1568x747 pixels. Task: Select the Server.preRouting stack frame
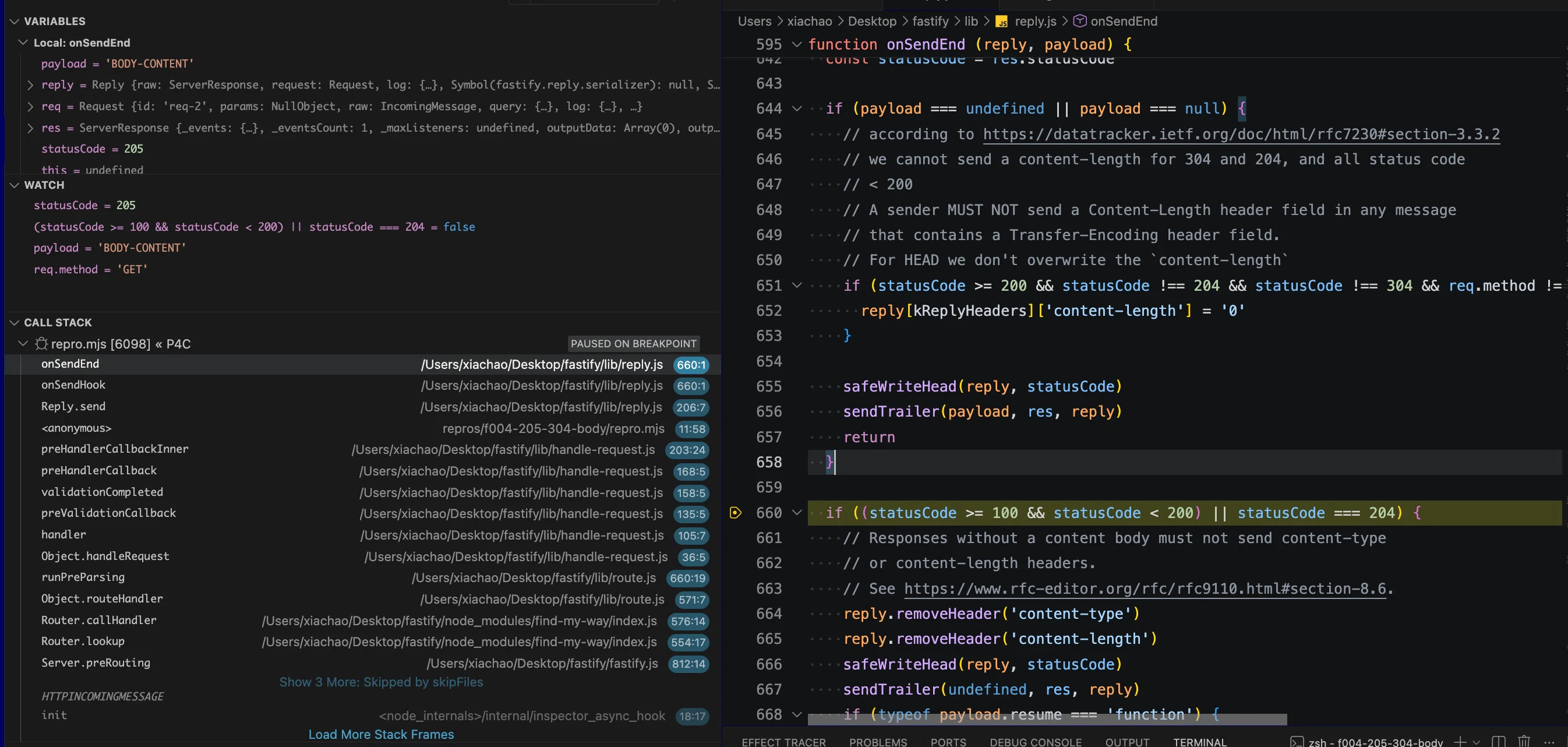363,663
